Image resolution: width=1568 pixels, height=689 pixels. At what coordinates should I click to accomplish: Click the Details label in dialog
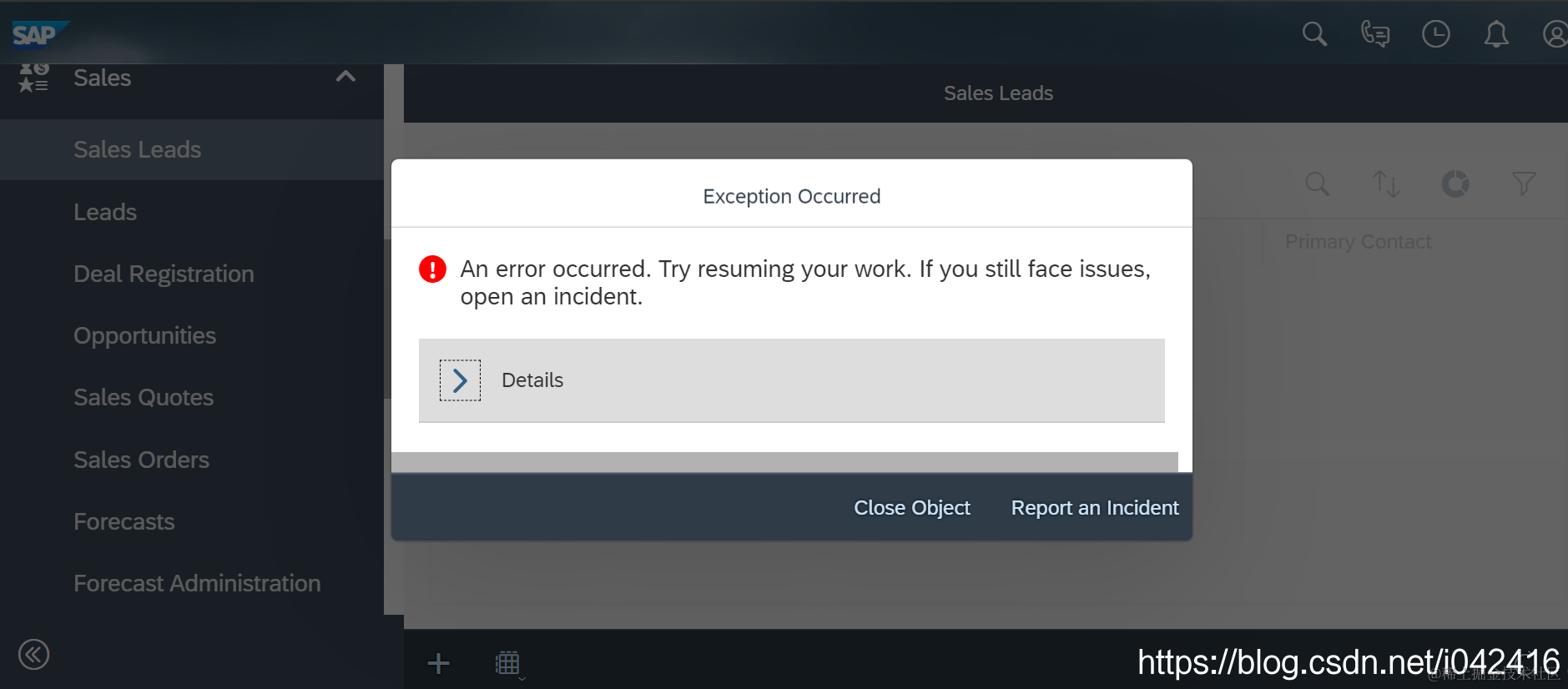(532, 380)
